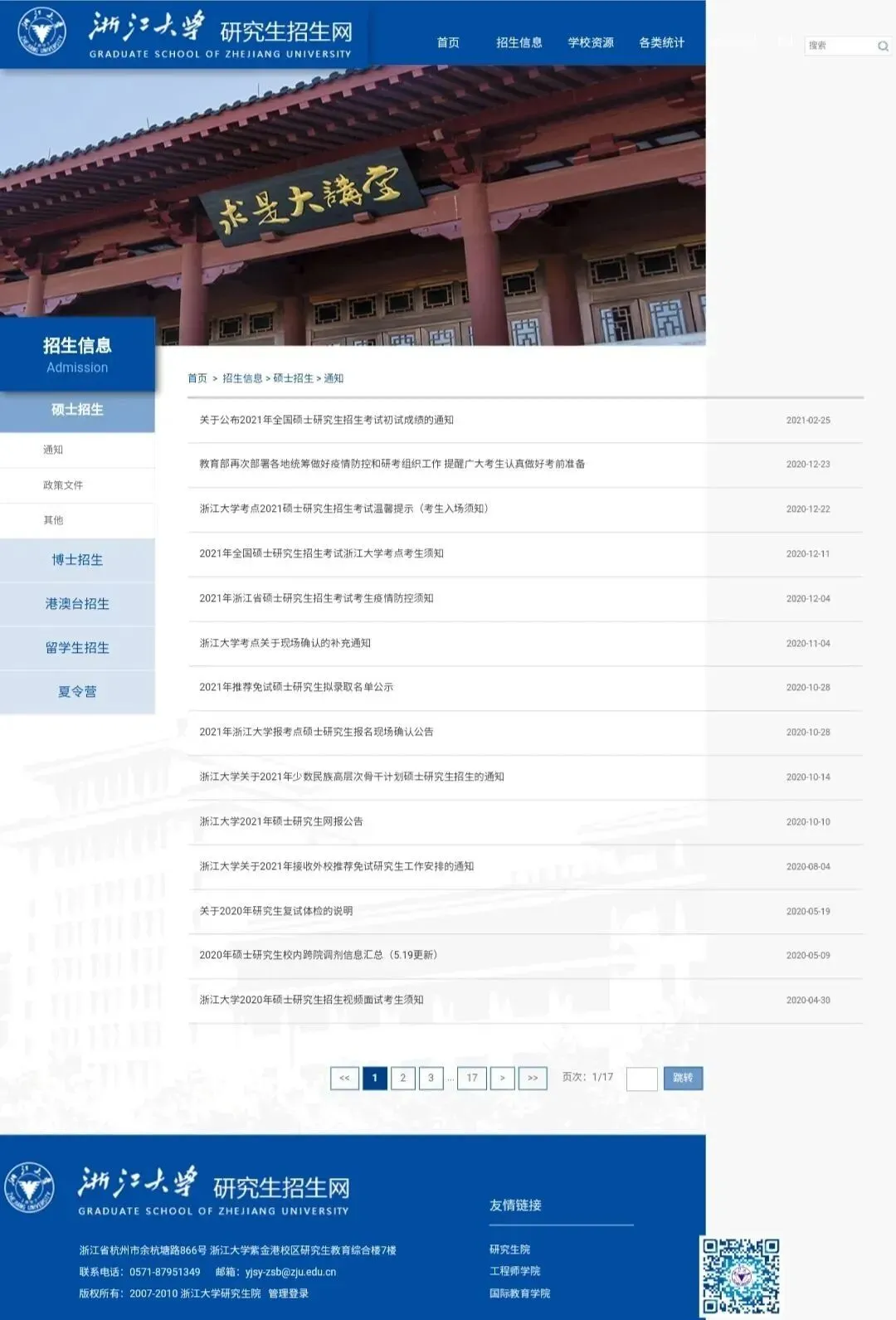Click the phone number 0571-87951349

[x=165, y=1272]
